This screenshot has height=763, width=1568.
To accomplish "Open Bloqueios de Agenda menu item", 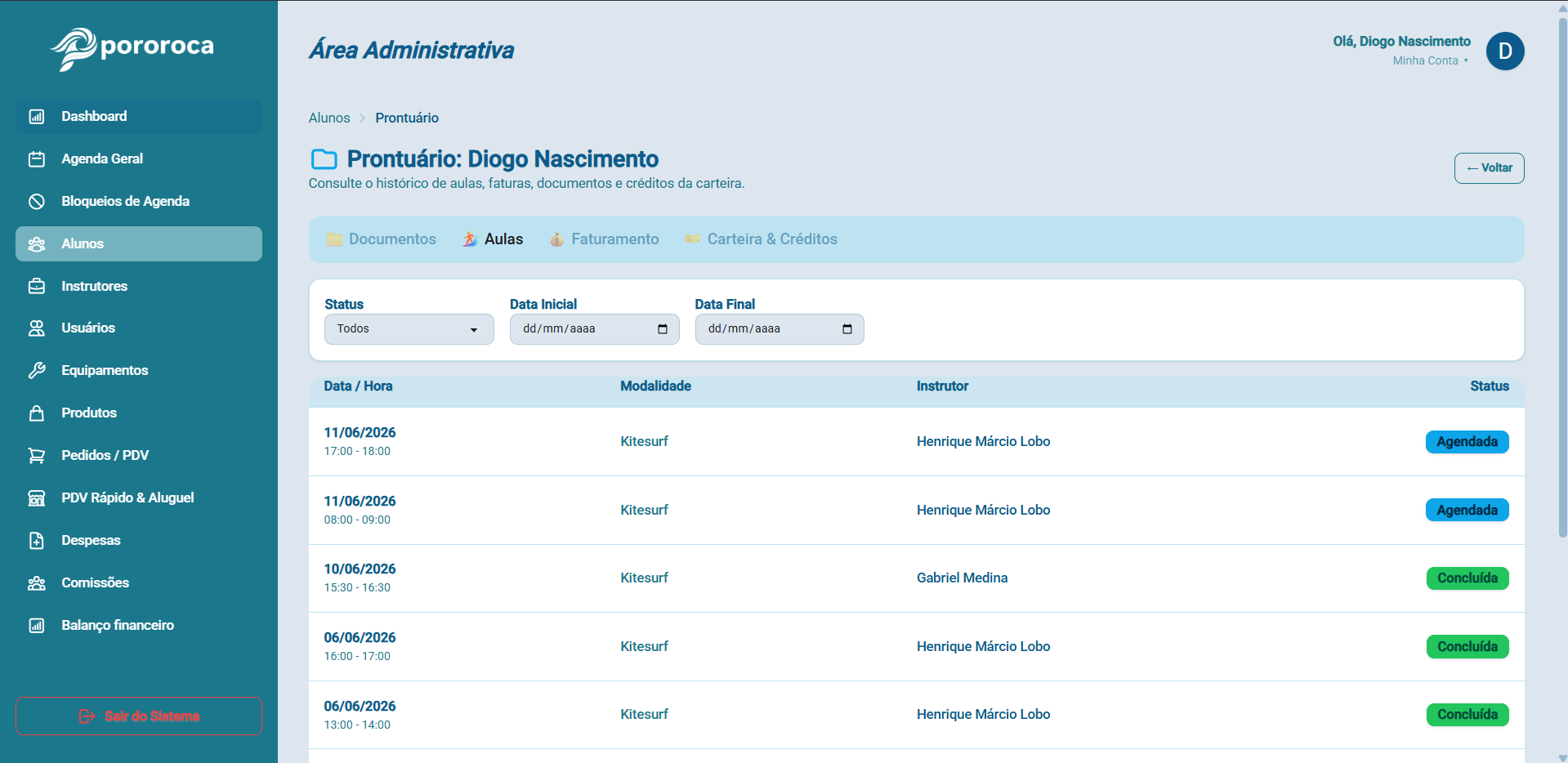I will point(139,202).
